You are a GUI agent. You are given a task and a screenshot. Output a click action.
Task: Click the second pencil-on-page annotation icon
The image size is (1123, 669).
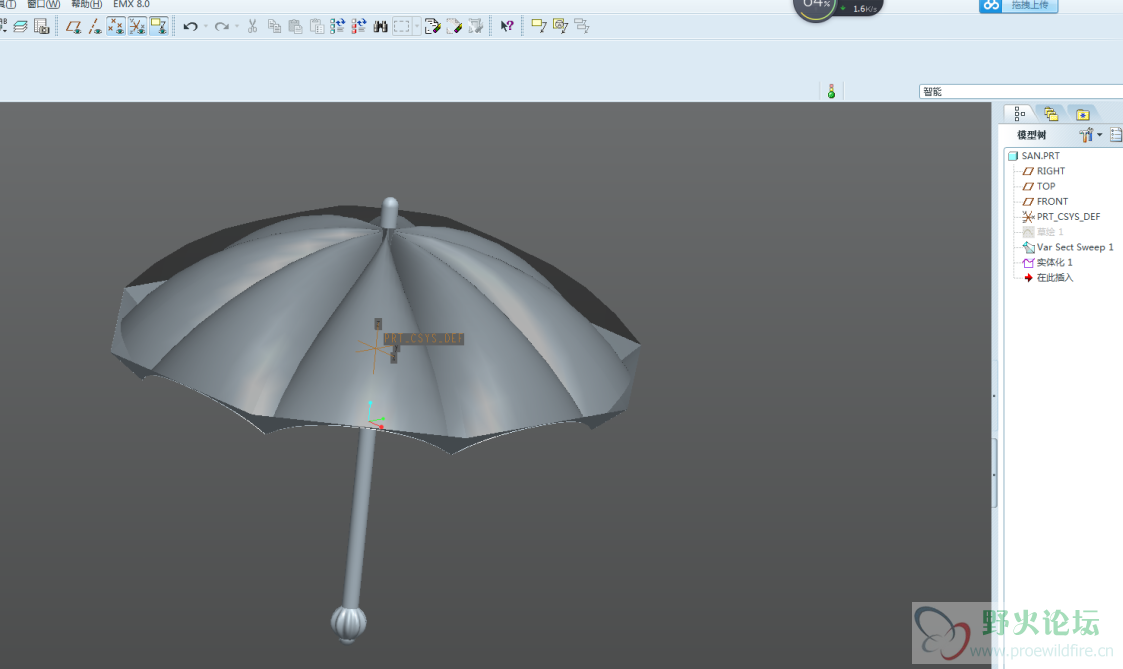(x=454, y=27)
